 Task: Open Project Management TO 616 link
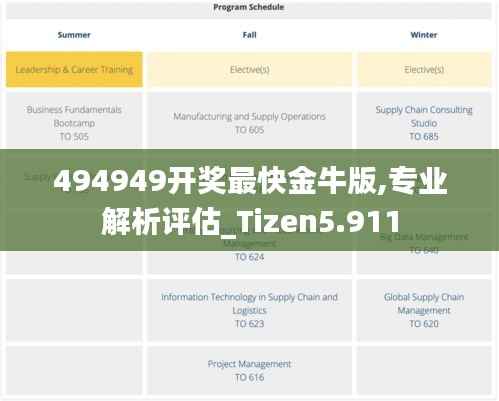tap(250, 370)
